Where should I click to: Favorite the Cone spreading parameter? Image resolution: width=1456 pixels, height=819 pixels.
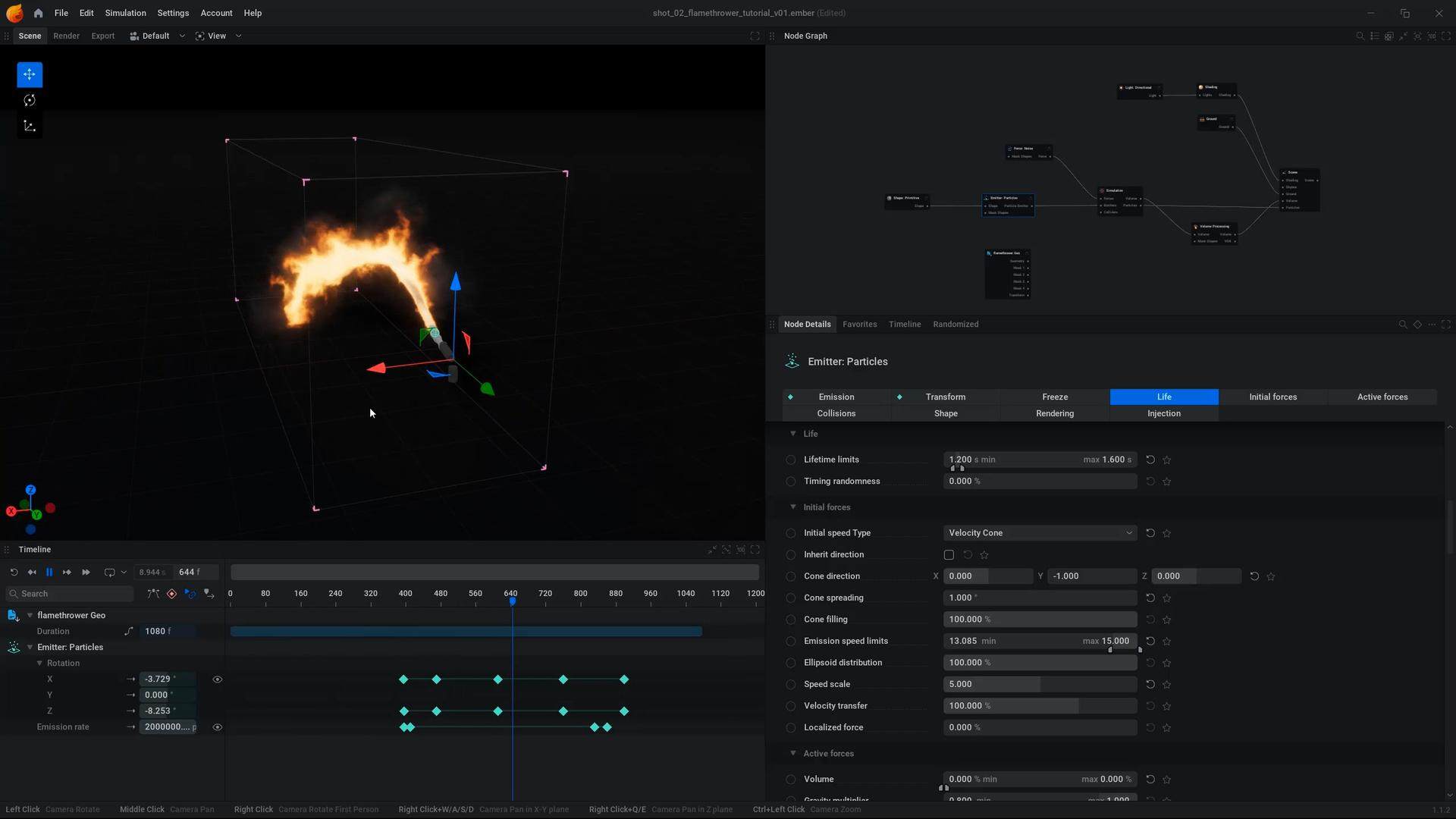coord(1167,598)
